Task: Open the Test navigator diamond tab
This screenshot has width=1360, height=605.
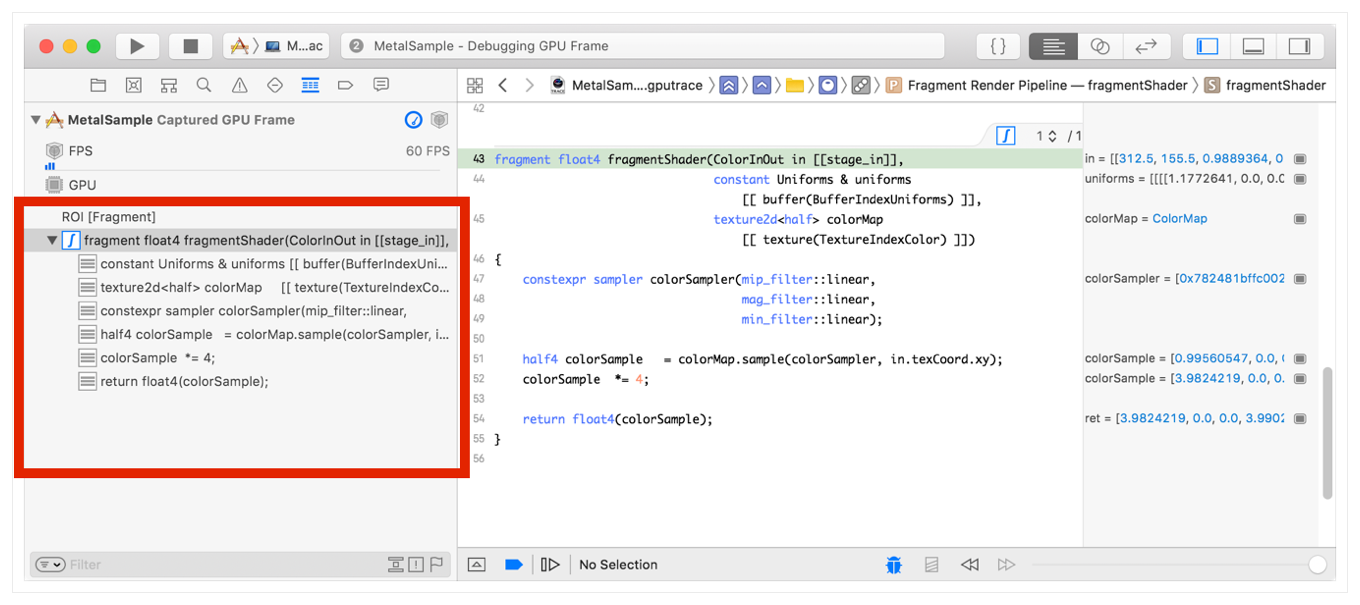Action: [275, 85]
